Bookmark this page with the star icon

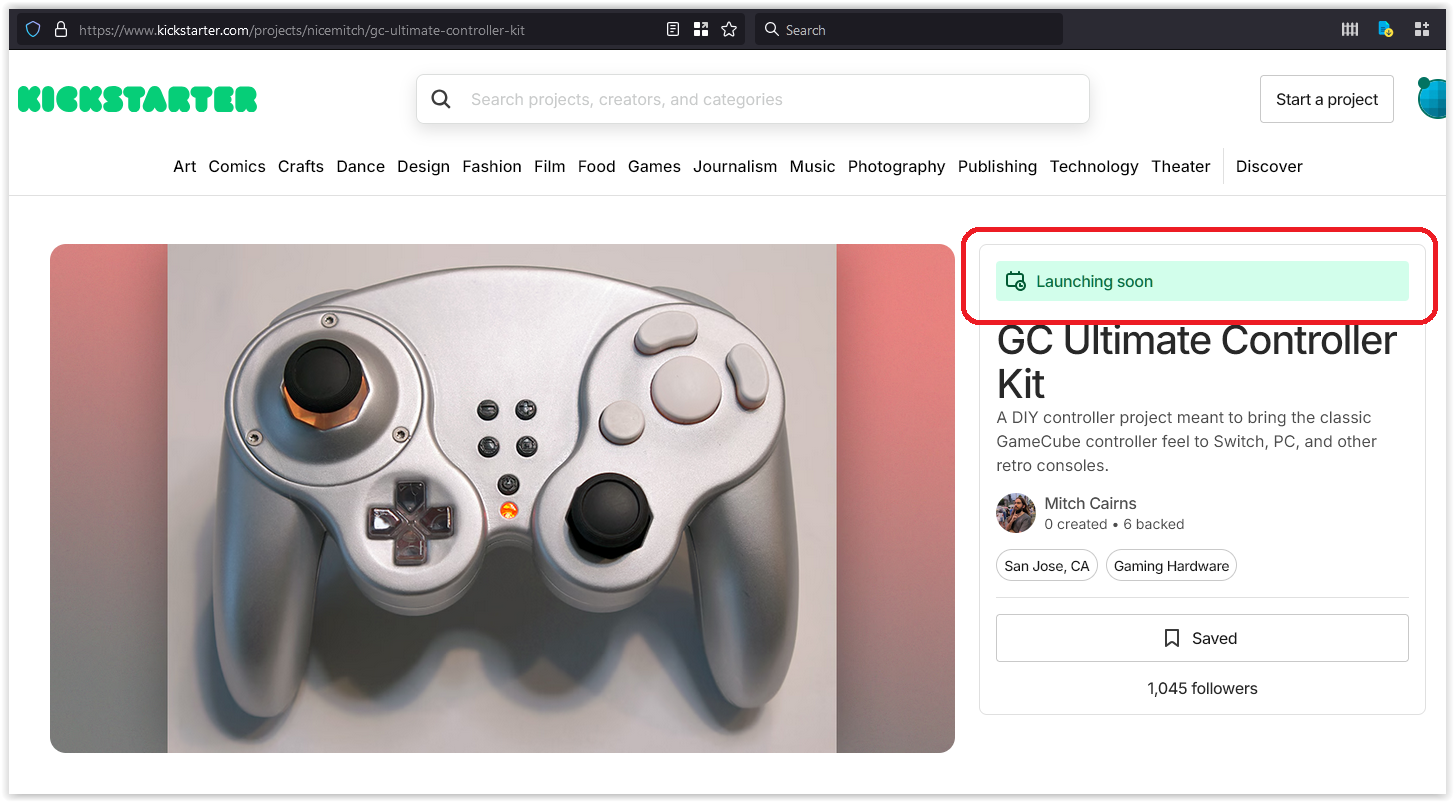729,30
